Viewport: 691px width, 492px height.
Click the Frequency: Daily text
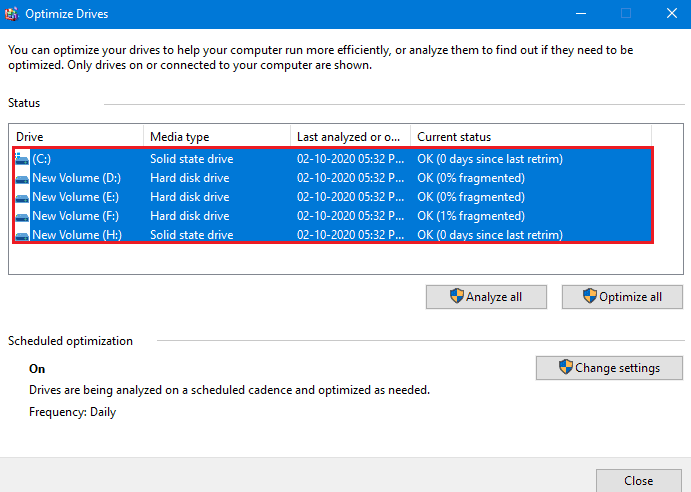[72, 412]
